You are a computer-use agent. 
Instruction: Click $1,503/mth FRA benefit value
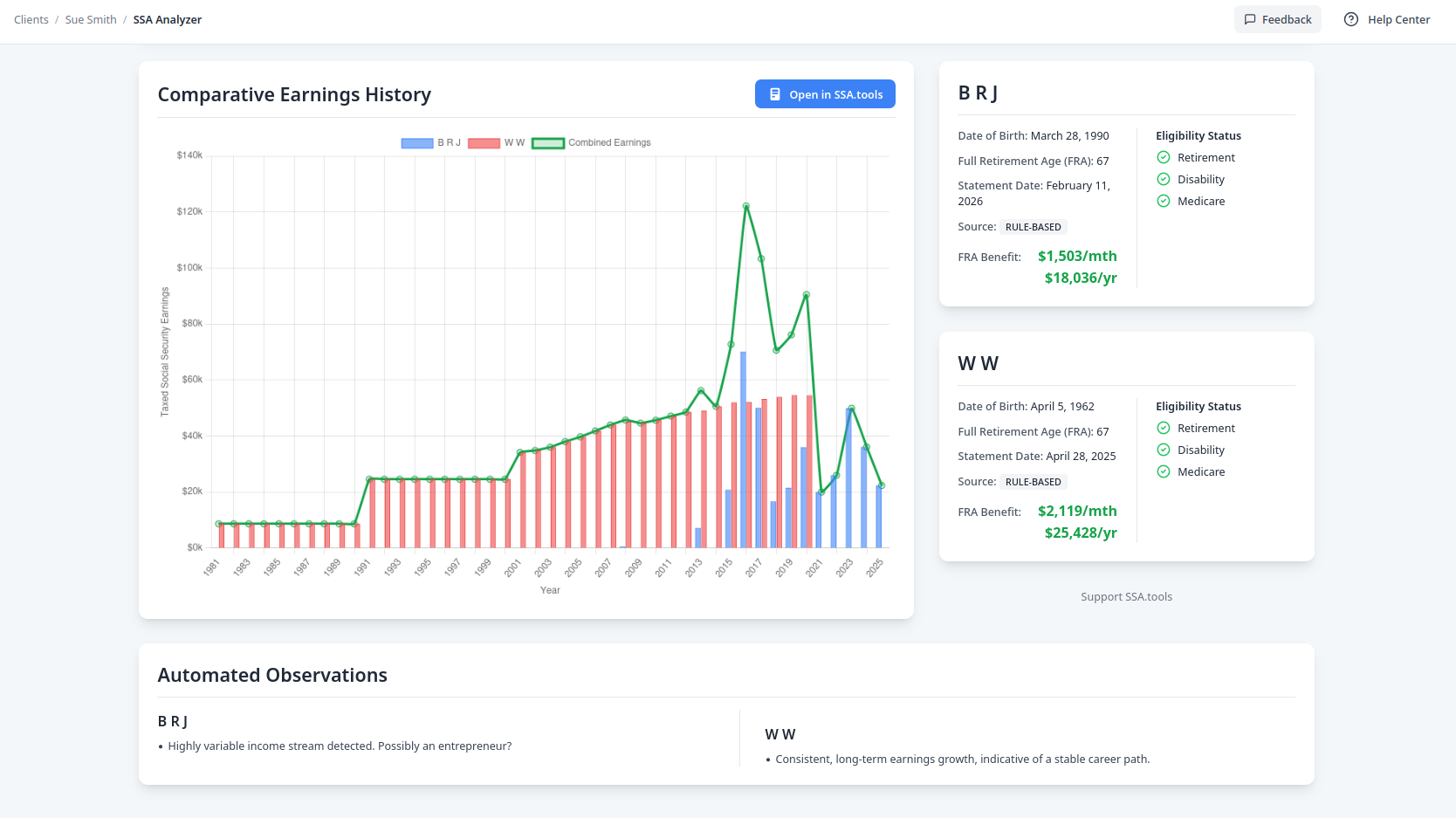pos(1077,256)
